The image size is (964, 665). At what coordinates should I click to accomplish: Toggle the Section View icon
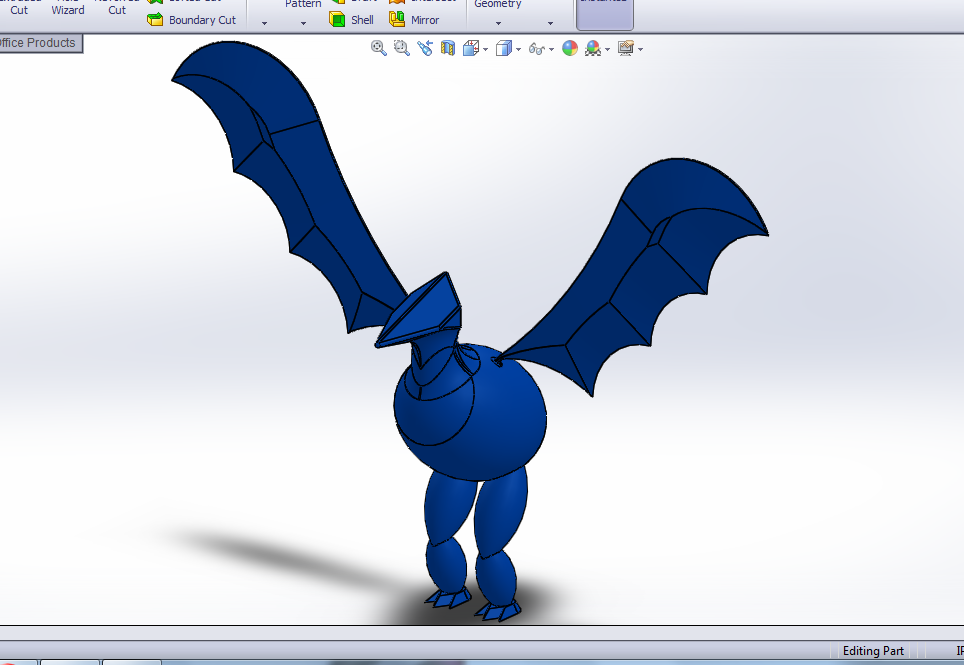tap(448, 48)
